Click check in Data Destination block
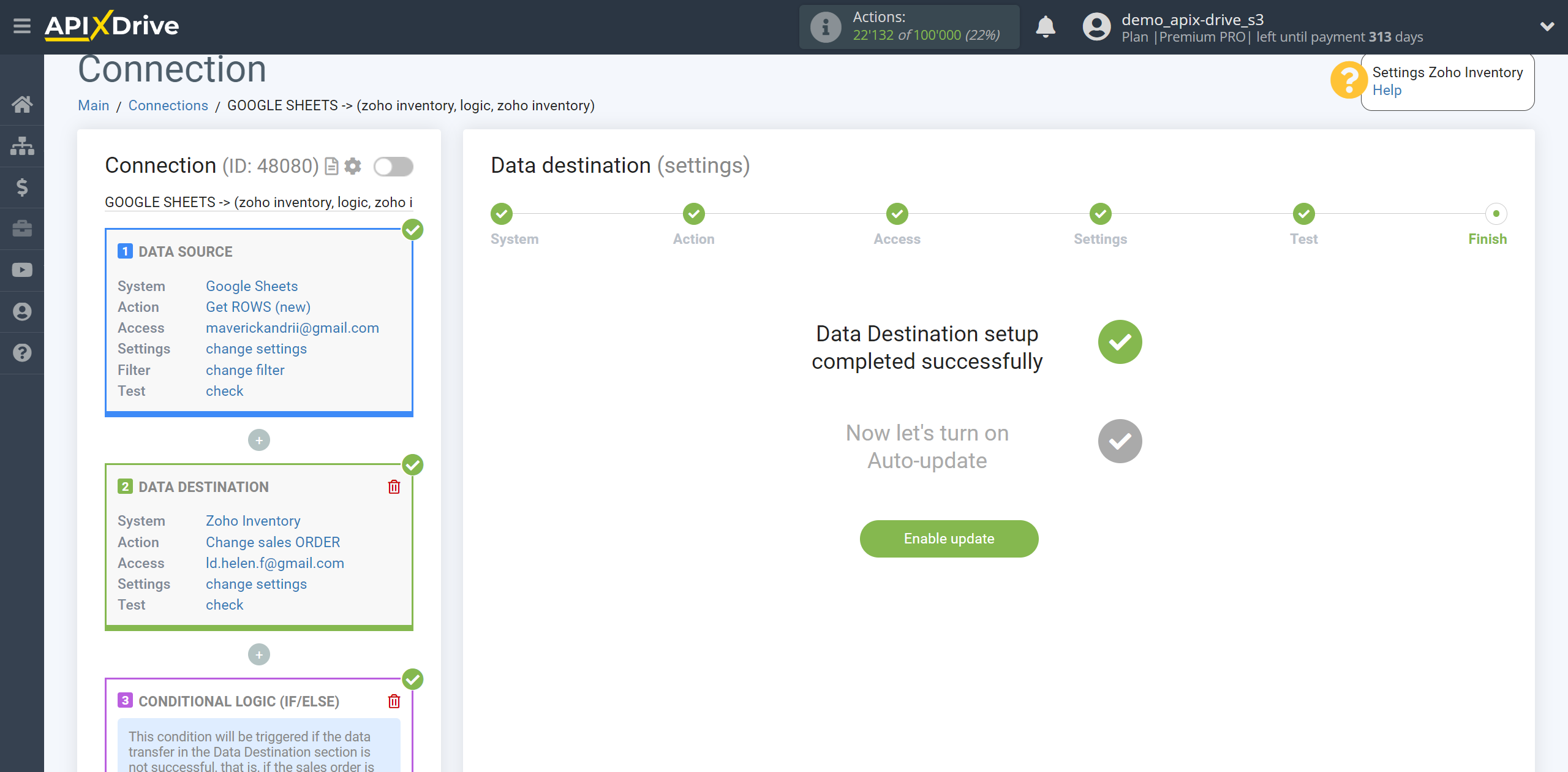 [224, 605]
